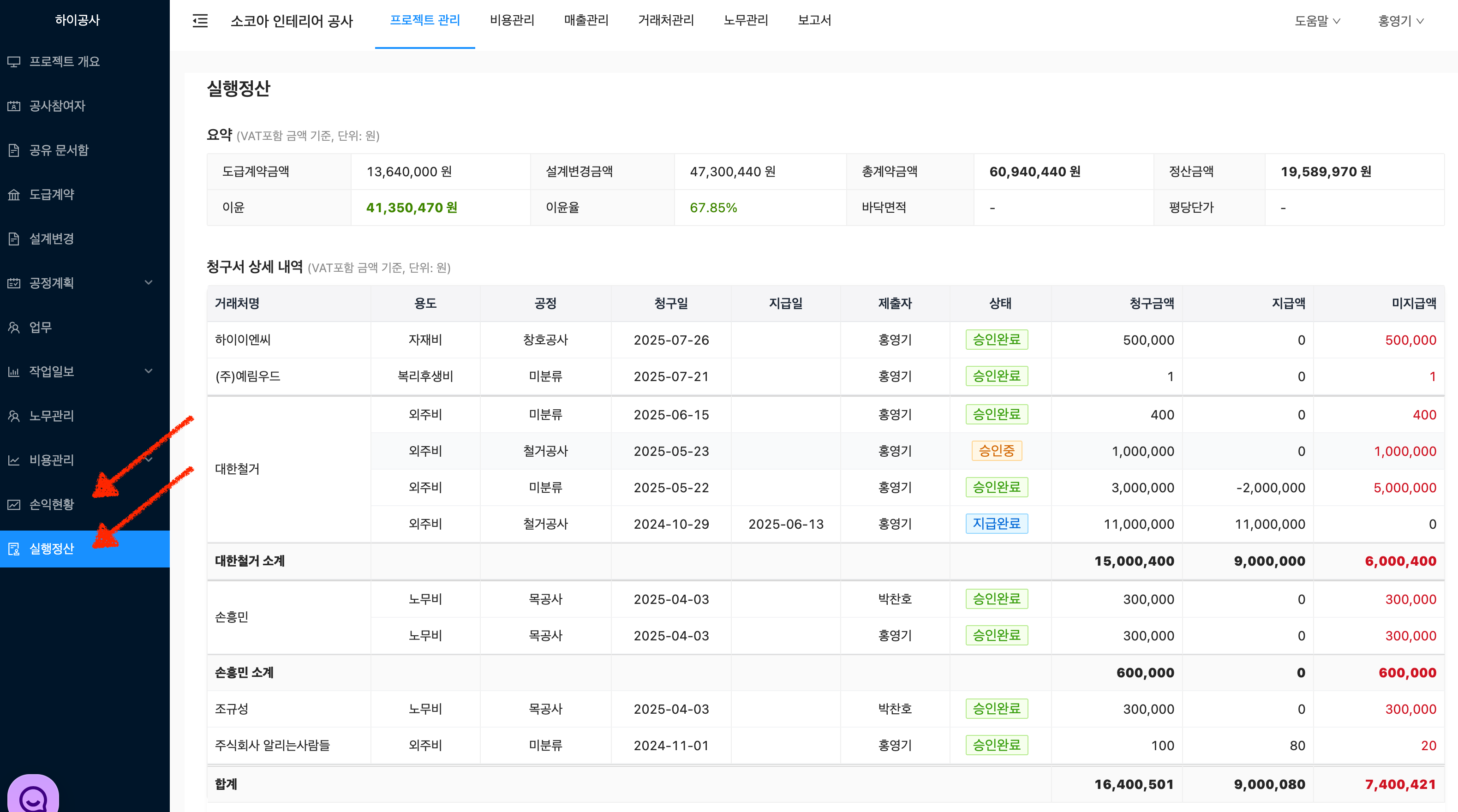
Task: Open the 홍영기 user dropdown
Action: [x=1400, y=21]
